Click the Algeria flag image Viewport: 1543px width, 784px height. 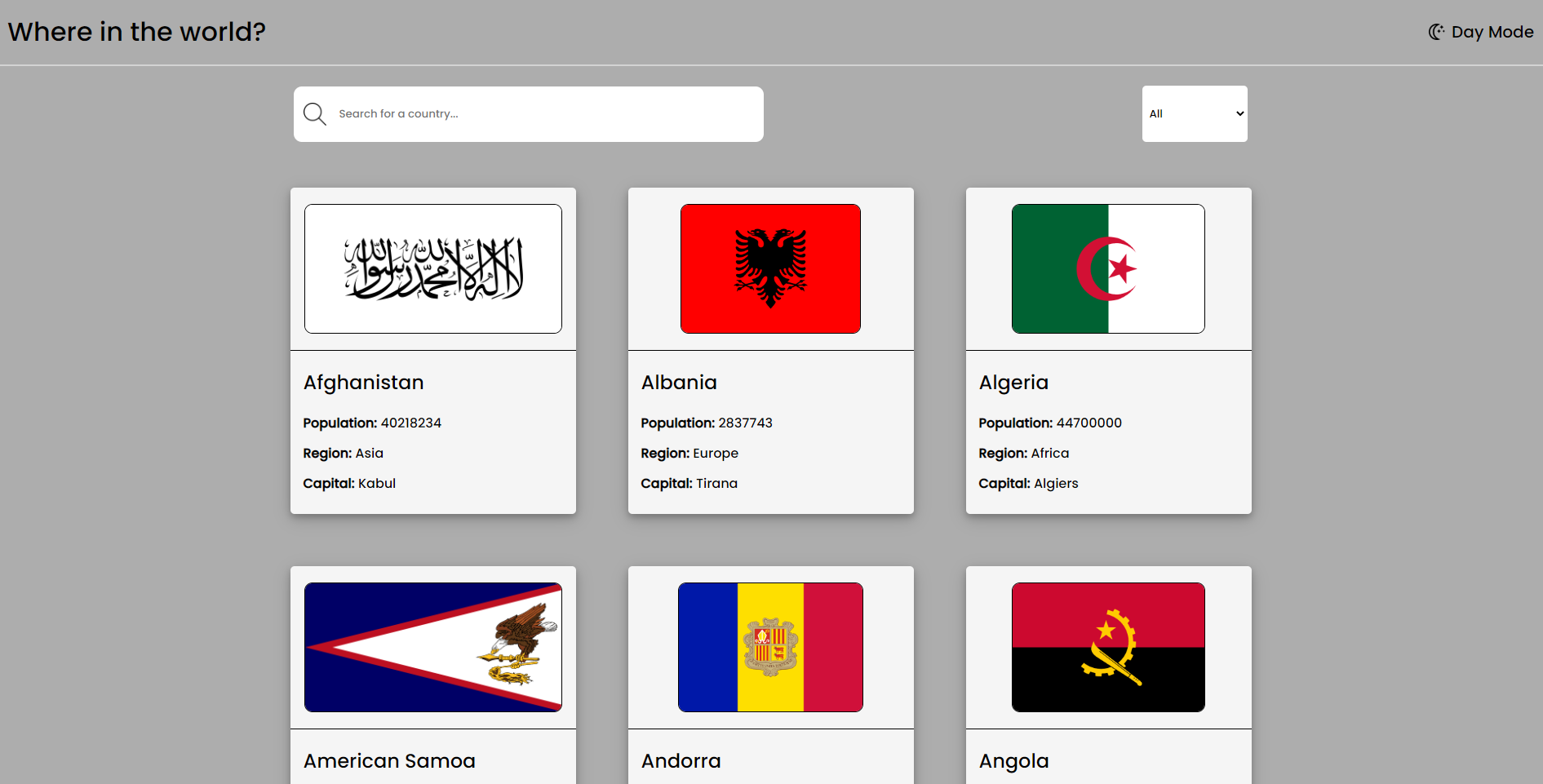(1108, 268)
